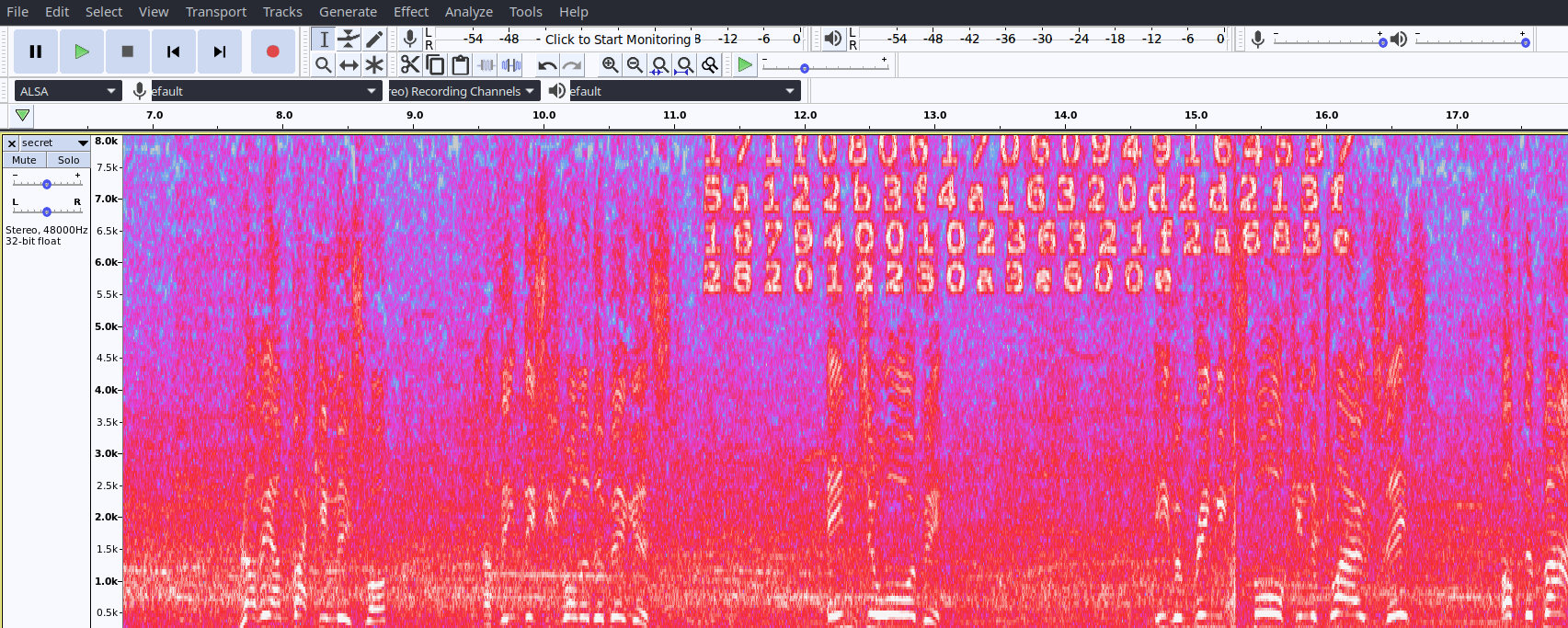Open the Recording Channels dropdown
Viewport: 1568px width, 628px height.
(x=464, y=91)
